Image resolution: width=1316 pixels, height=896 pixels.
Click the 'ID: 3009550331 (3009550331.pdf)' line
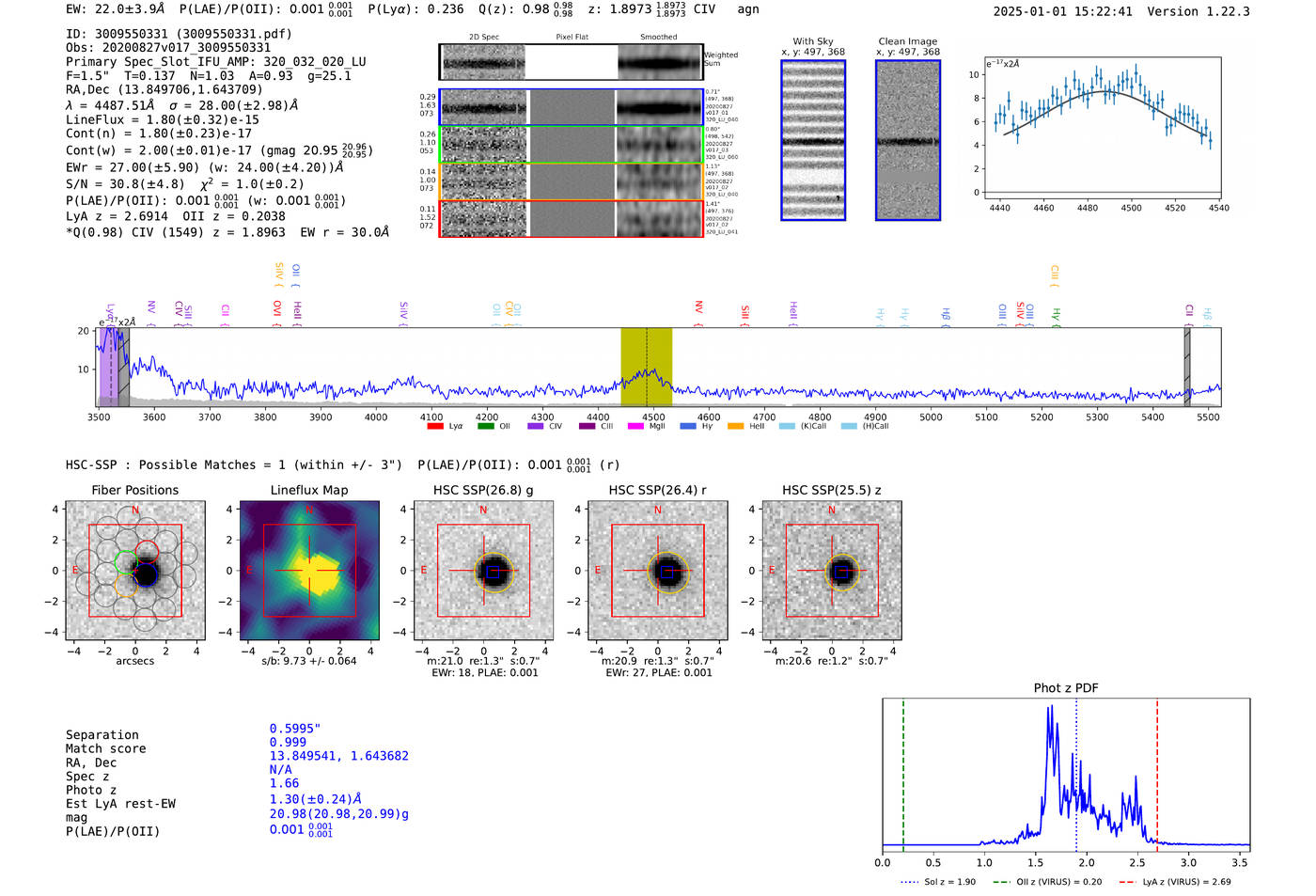click(179, 34)
